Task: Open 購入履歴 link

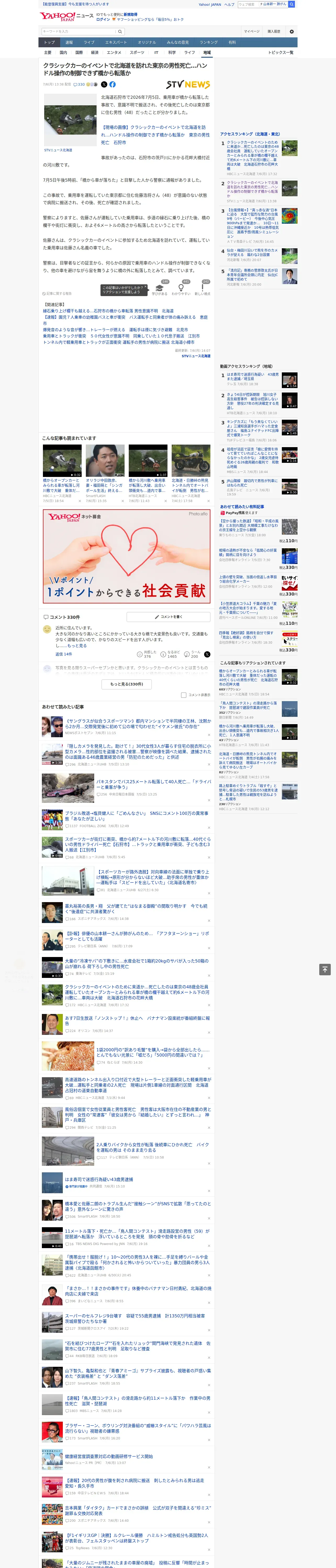Action: pos(274,32)
